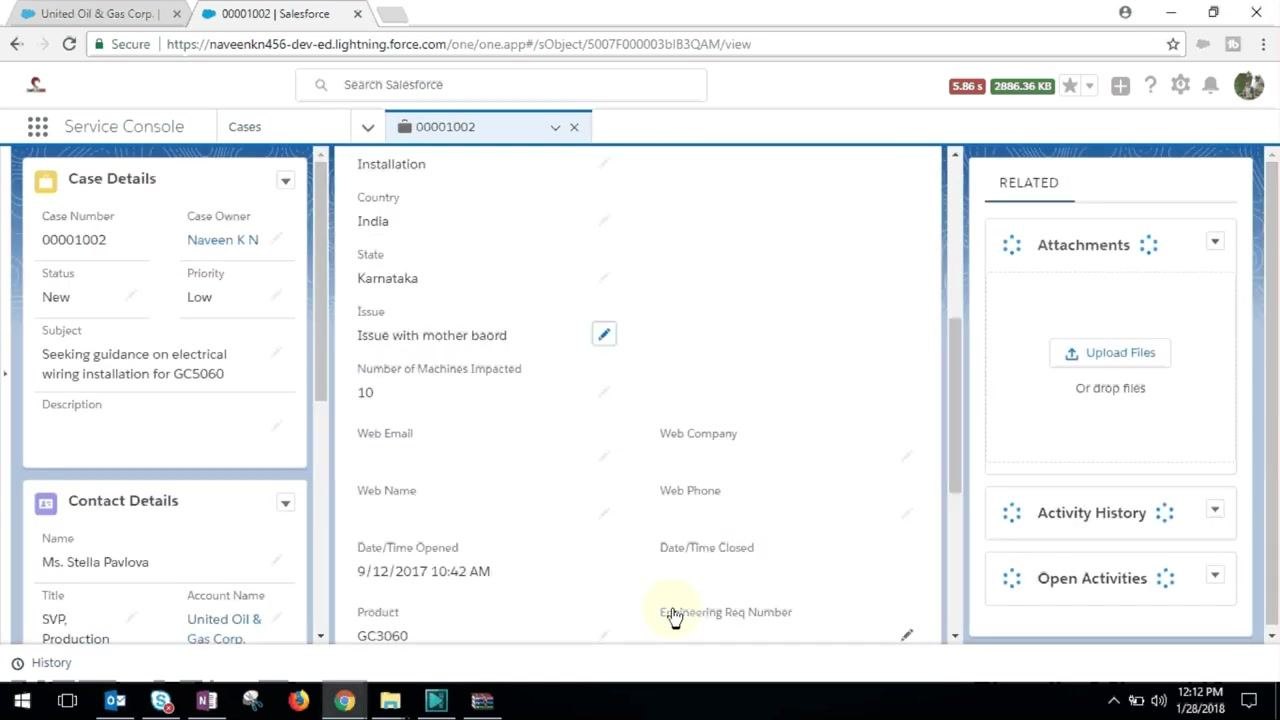Open the Attachments section dropdown

click(1215, 242)
